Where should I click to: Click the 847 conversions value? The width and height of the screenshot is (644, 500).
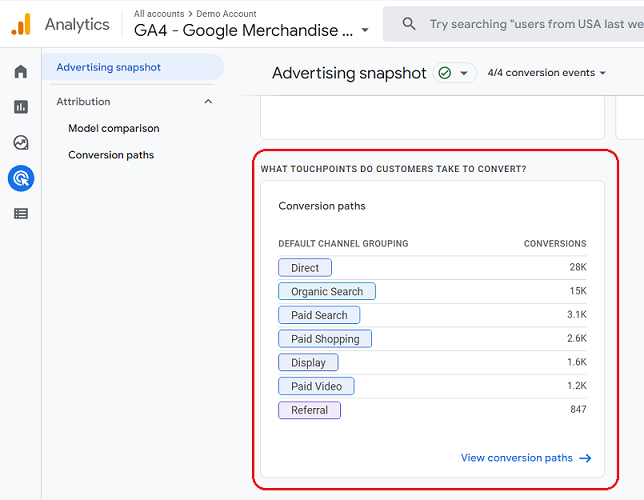pyautogui.click(x=578, y=409)
